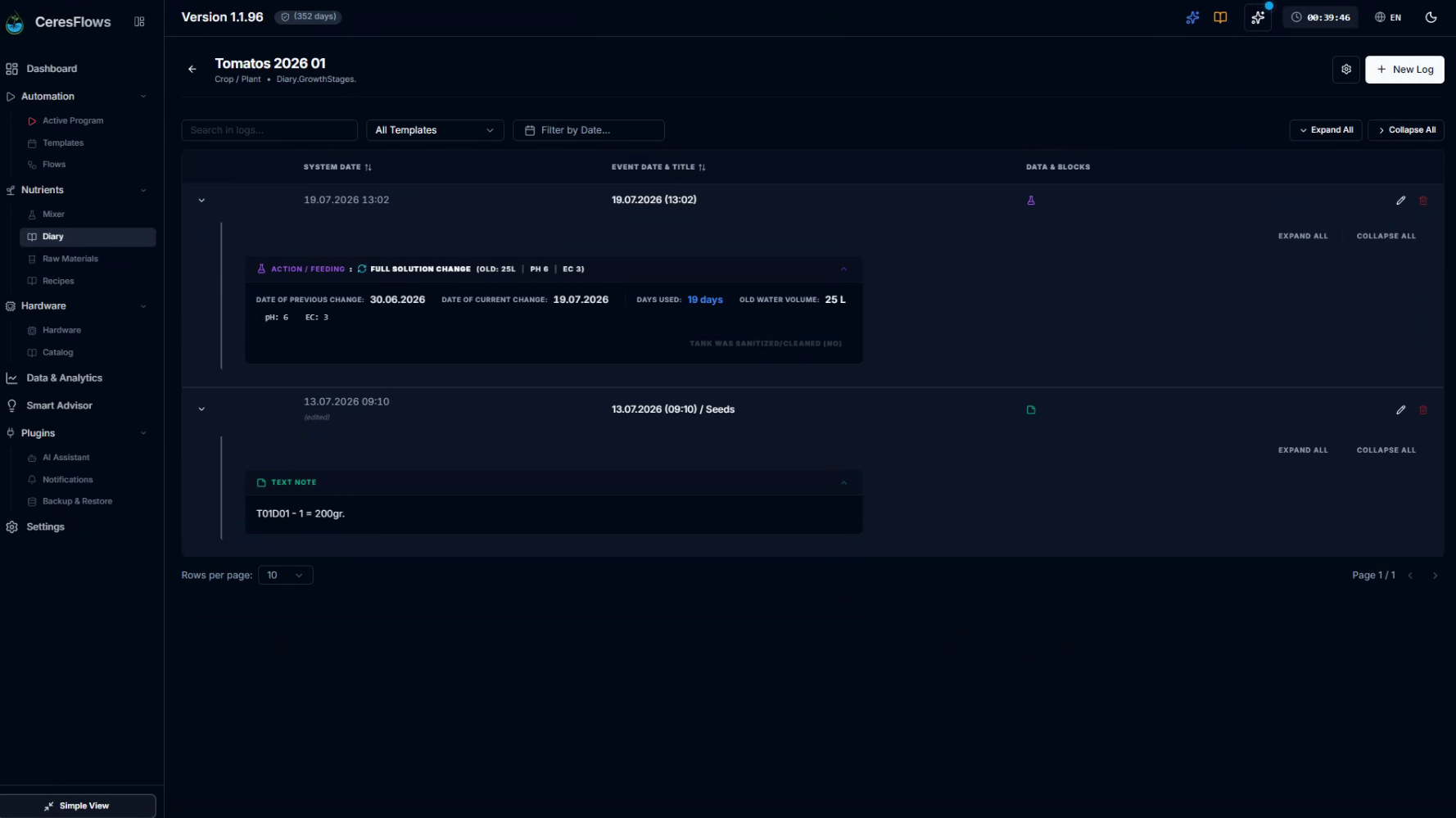Collapse the 13.07.2026 09:10 log row

[x=201, y=409]
